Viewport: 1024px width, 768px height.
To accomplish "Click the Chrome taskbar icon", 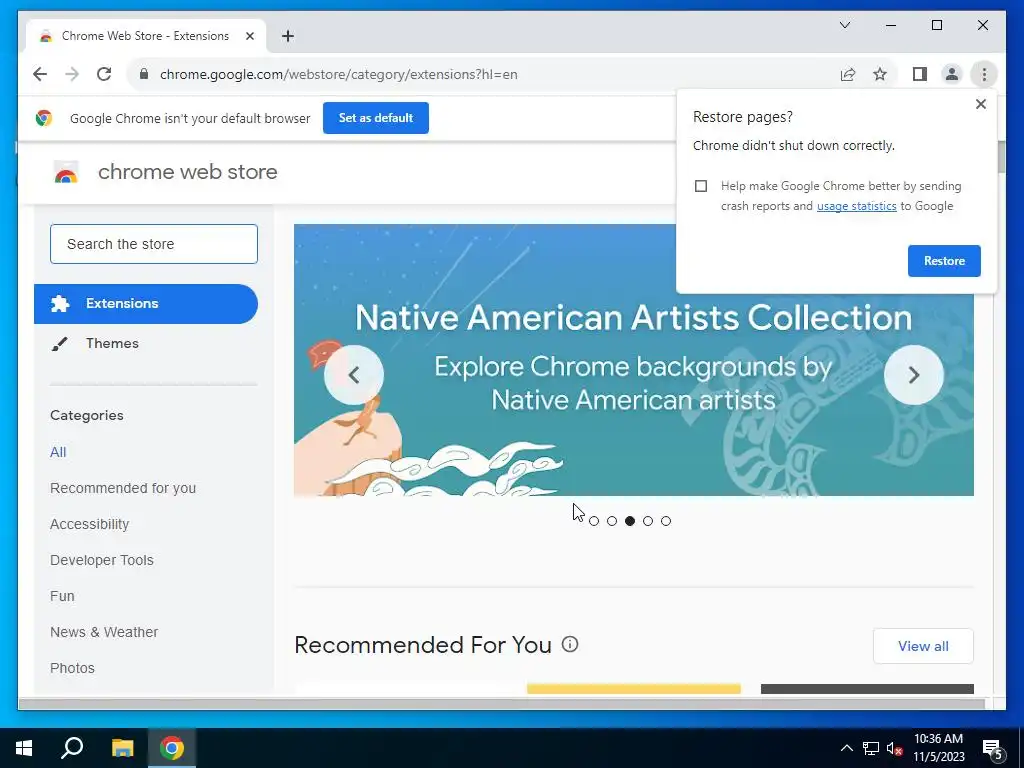I will coord(172,748).
